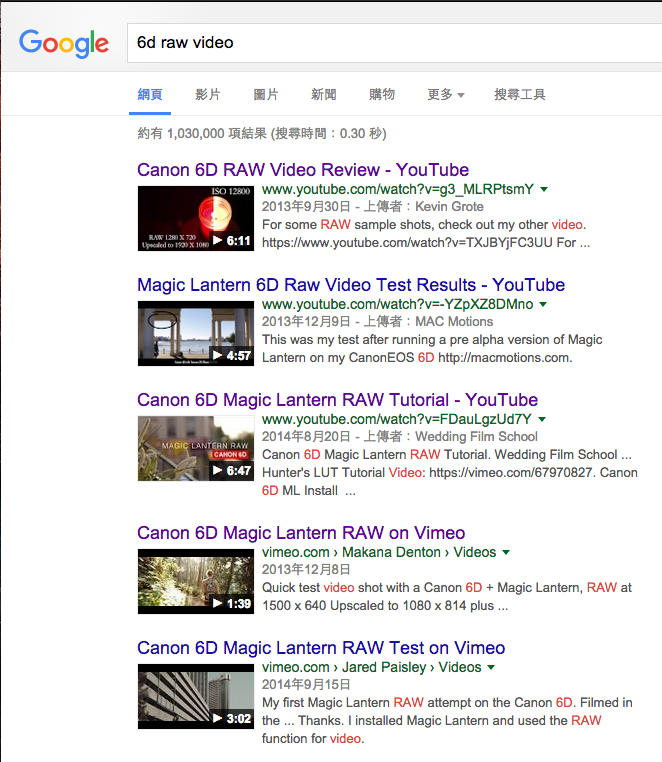Image resolution: width=662 pixels, height=762 pixels.
Task: Click the search box containing '6d raw video'
Action: (394, 43)
